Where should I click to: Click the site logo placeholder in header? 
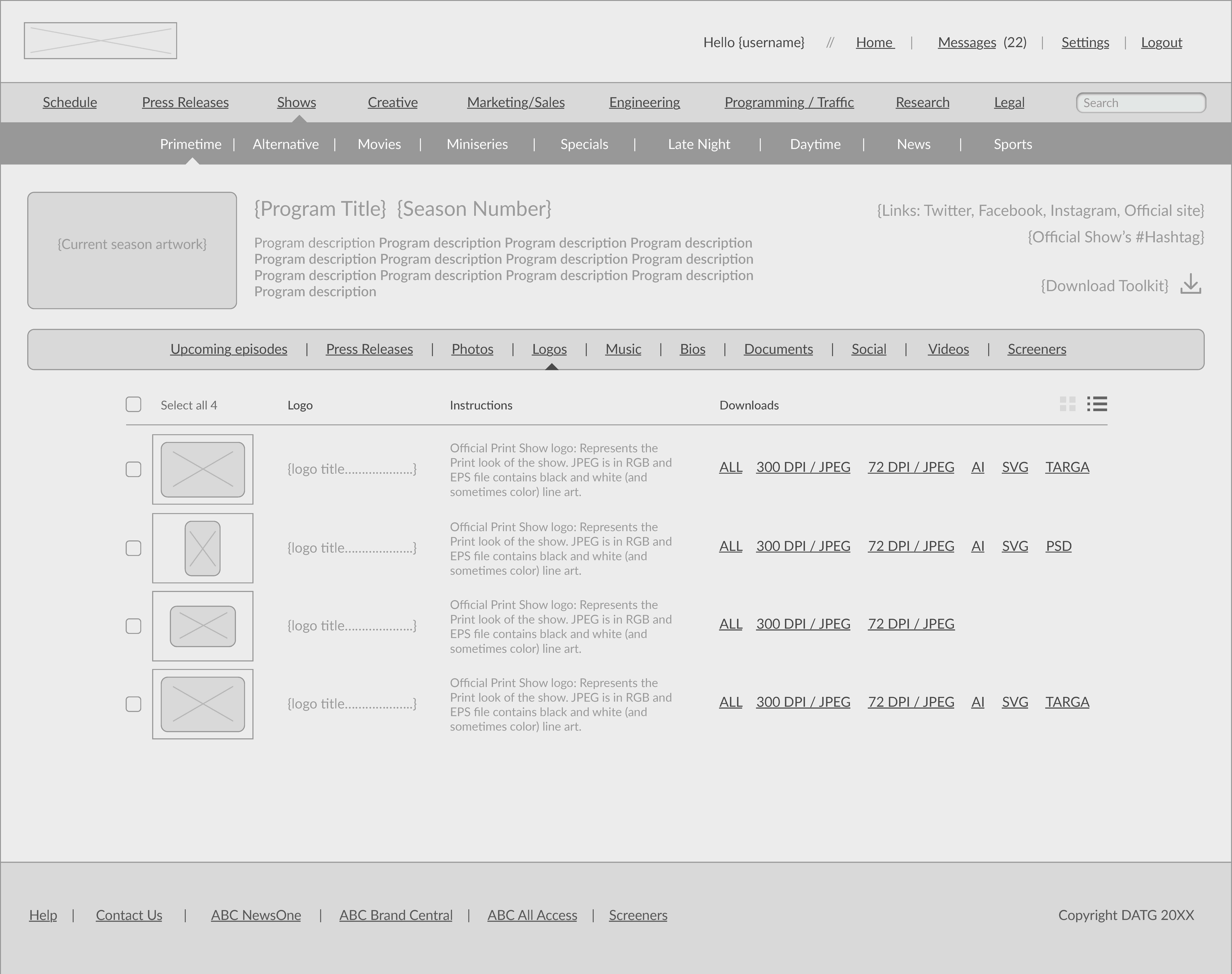100,41
